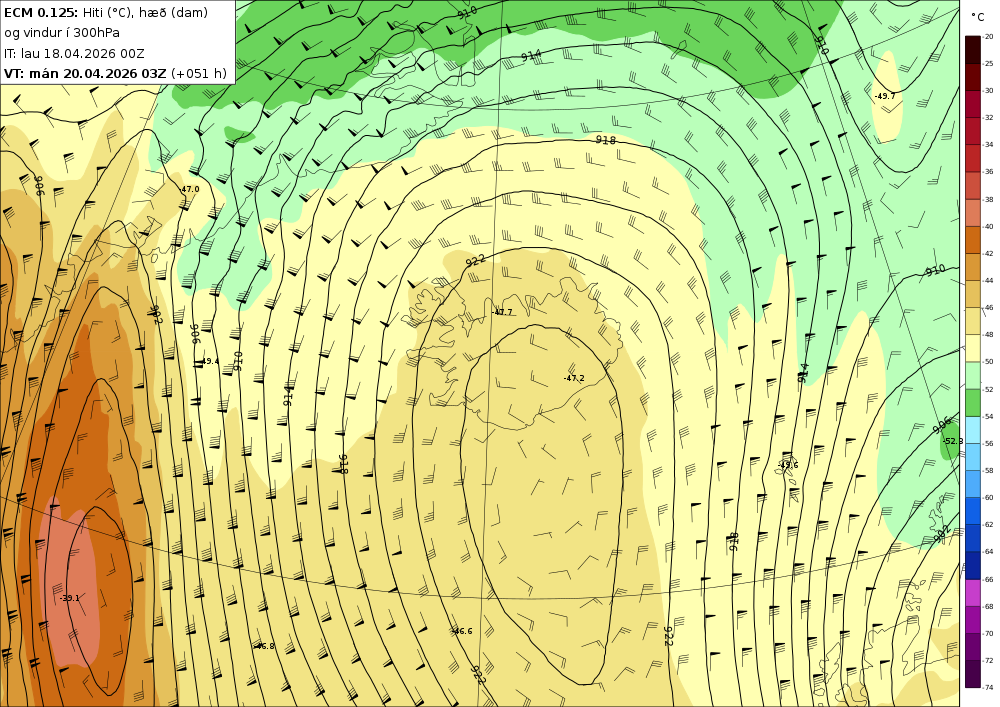The image size is (1000, 707).
Task: Click the -52.3 temperature value on the map
Action: pyautogui.click(x=953, y=441)
